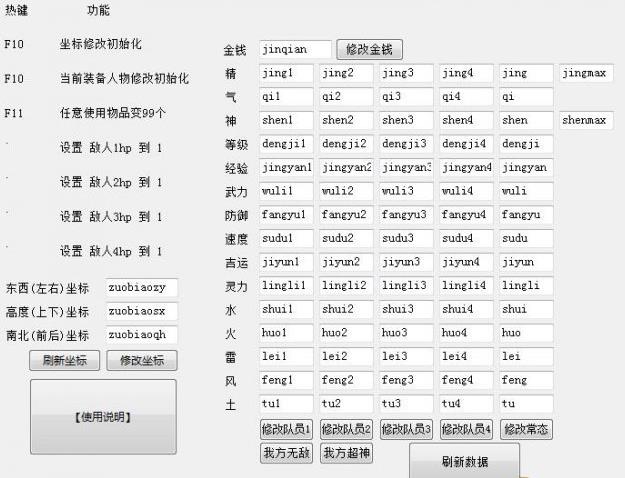Viewport: 625px width, 478px height.
Task: Click the 坐标修改初始化 hotkey description
Action: (100, 44)
